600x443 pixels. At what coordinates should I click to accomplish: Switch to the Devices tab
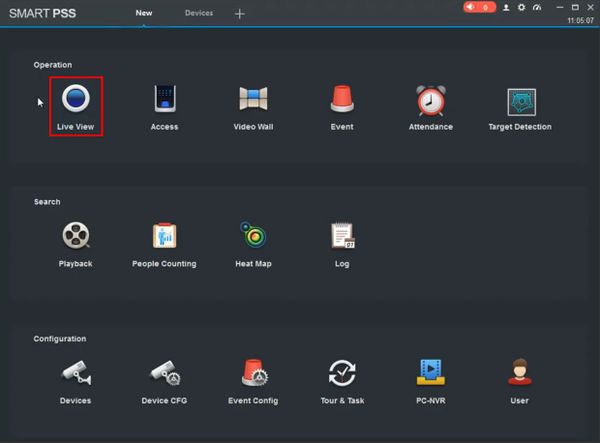(x=199, y=13)
